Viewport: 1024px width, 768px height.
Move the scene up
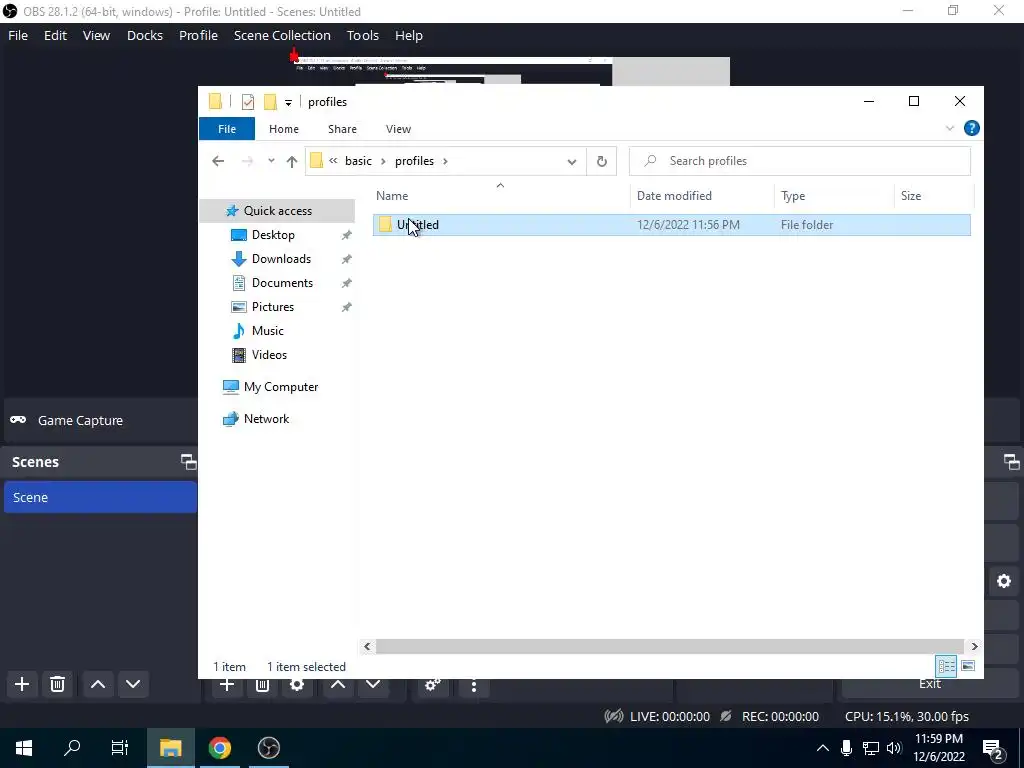[98, 684]
